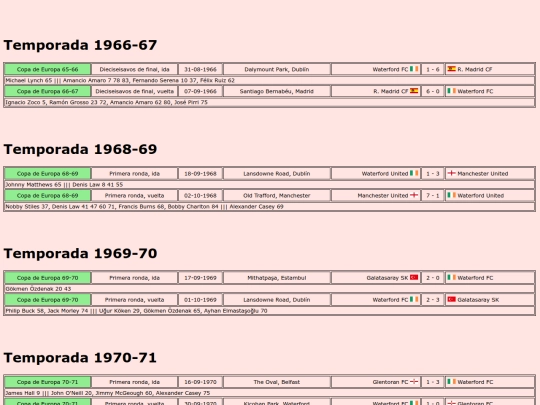Click the Spanish flag in the 31-08-1966 match row
The width and height of the screenshot is (540, 405).
click(x=451, y=69)
